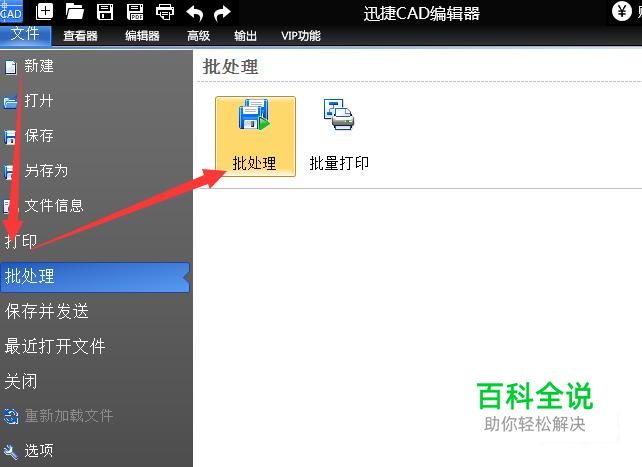642x467 pixels.
Task: Choose 另存为 in the file menu
Action: 46,171
